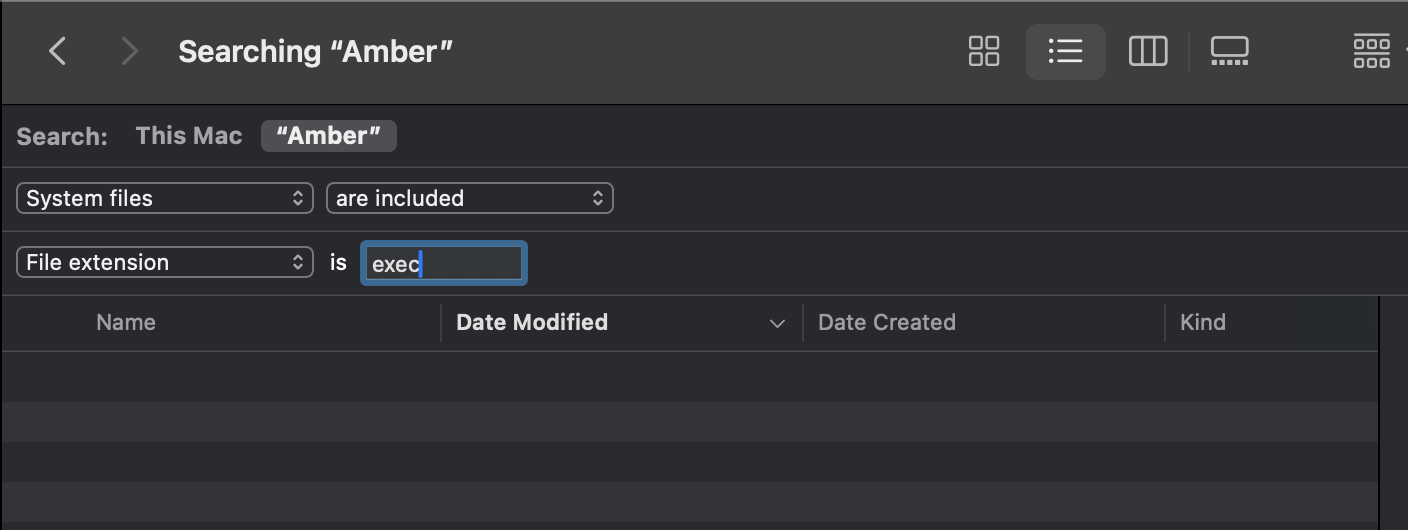Sort by Date Modified column header
The width and height of the screenshot is (1408, 530).
[532, 322]
